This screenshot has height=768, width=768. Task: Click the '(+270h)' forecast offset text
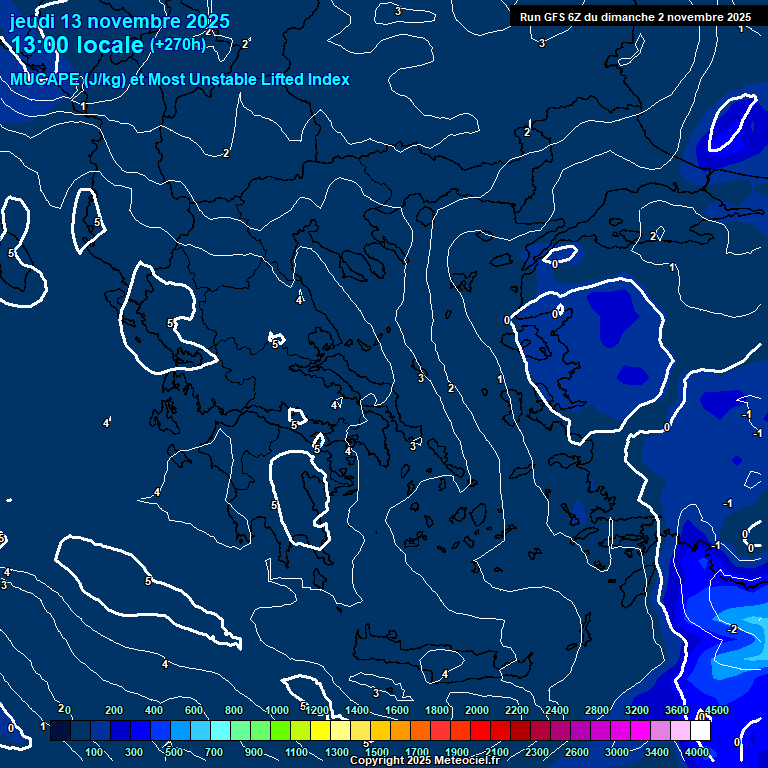click(x=178, y=45)
